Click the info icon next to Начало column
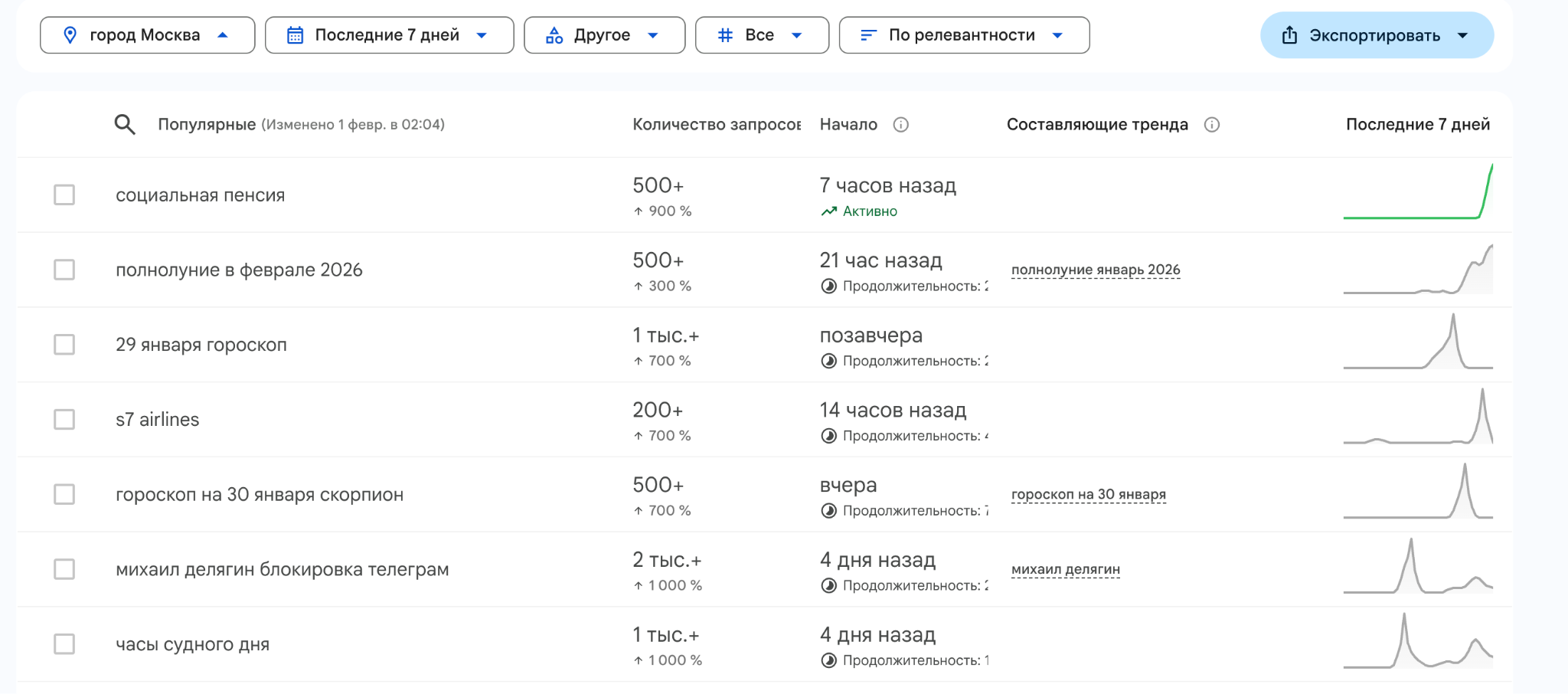 (901, 125)
